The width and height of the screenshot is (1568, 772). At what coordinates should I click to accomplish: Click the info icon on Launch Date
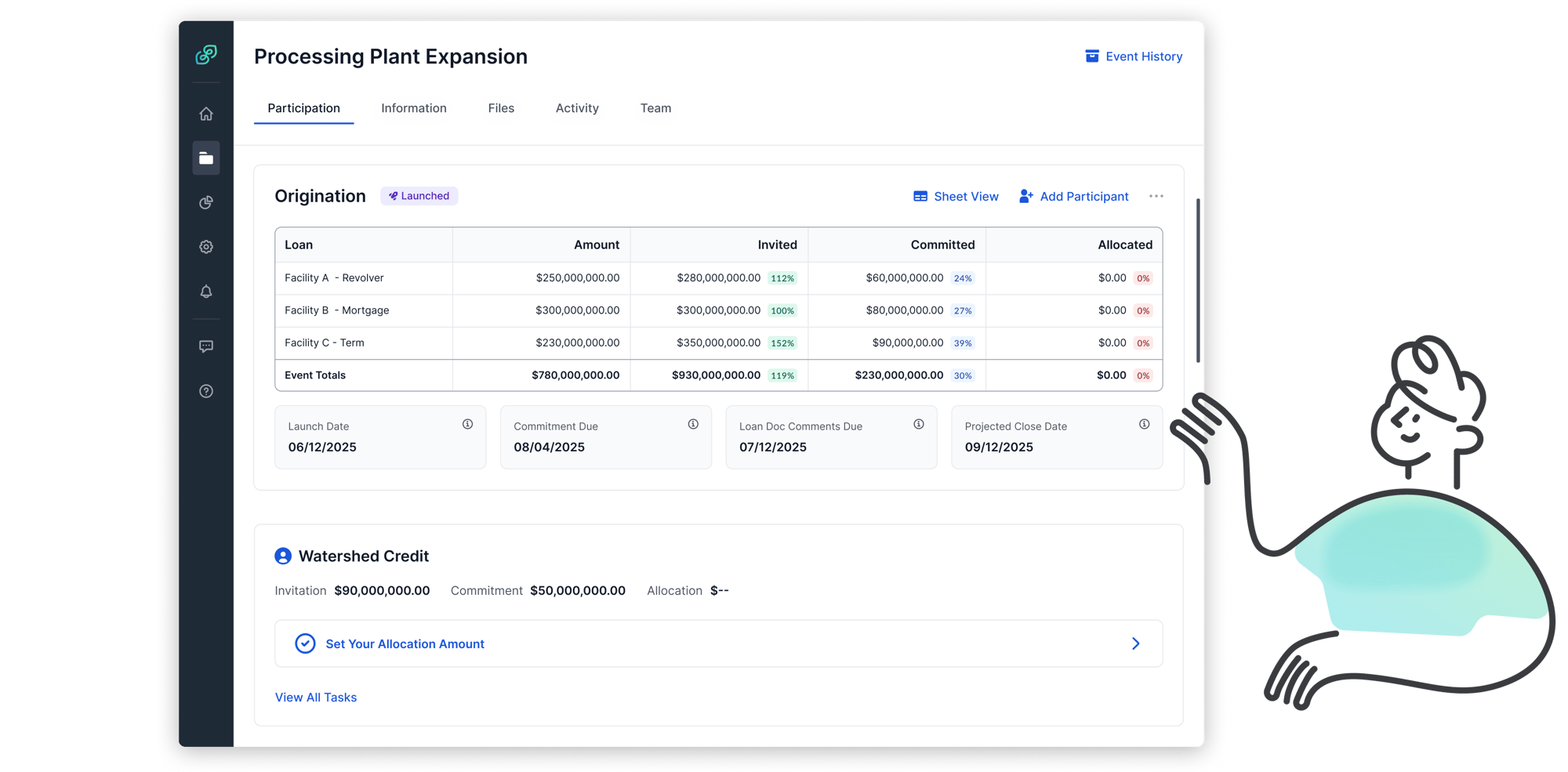pos(467,424)
